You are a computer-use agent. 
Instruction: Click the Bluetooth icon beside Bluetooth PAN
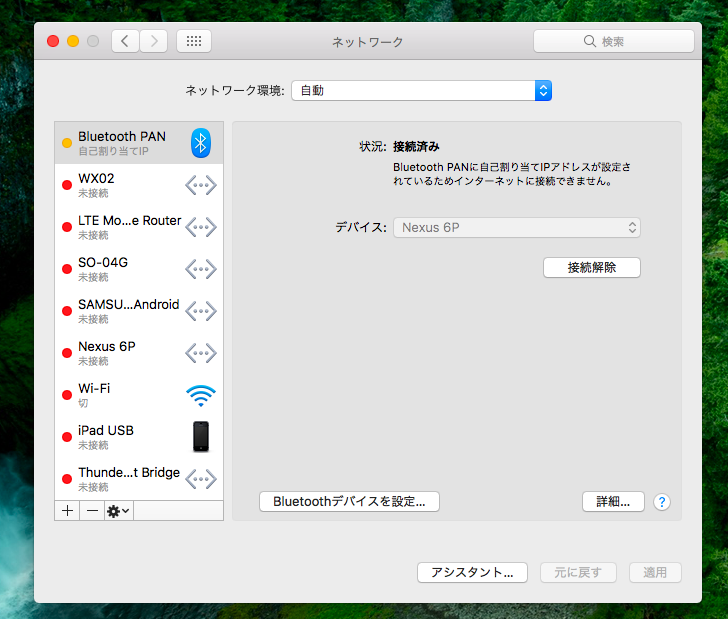[201, 143]
